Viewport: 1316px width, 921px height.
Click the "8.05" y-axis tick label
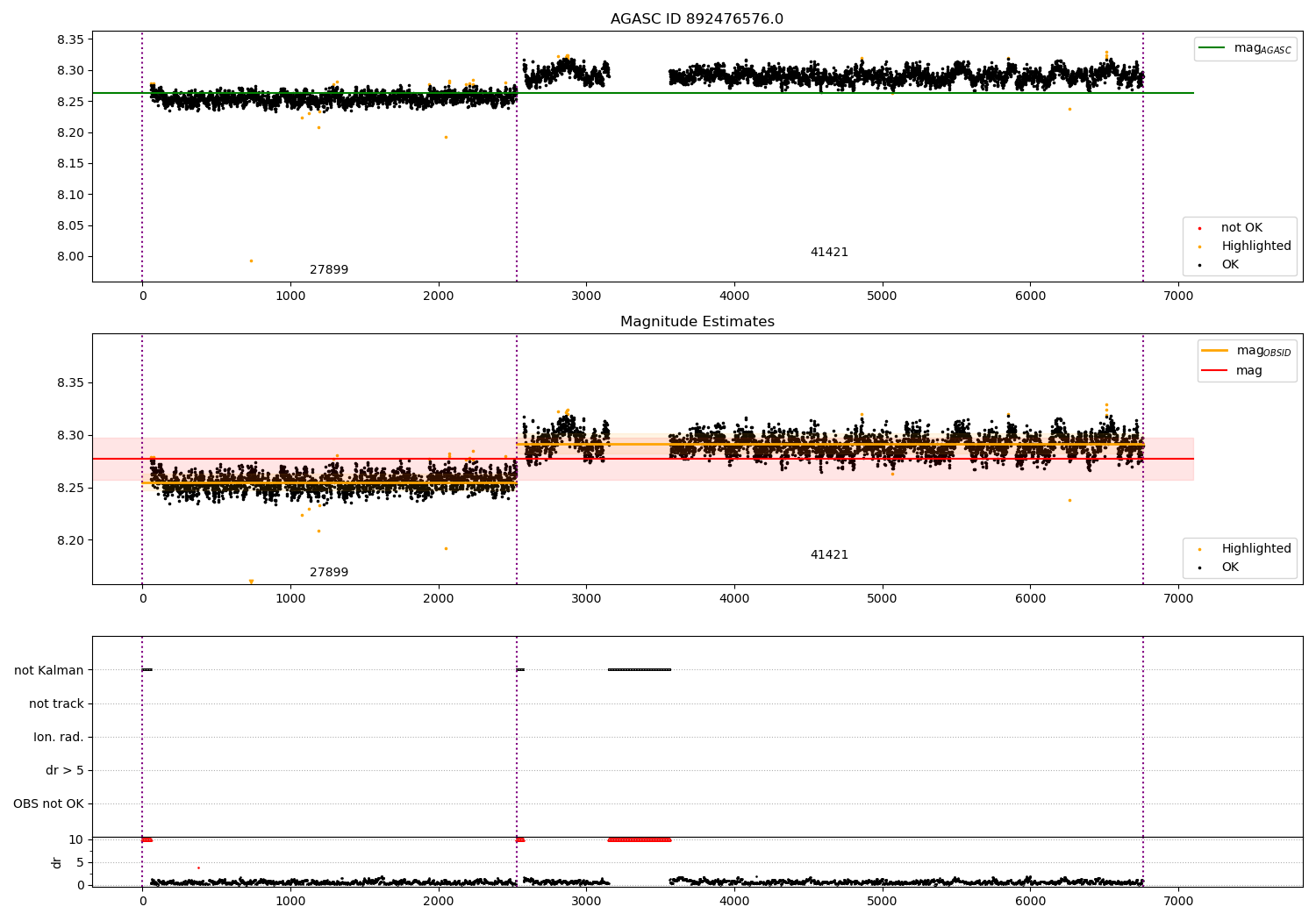click(x=70, y=225)
